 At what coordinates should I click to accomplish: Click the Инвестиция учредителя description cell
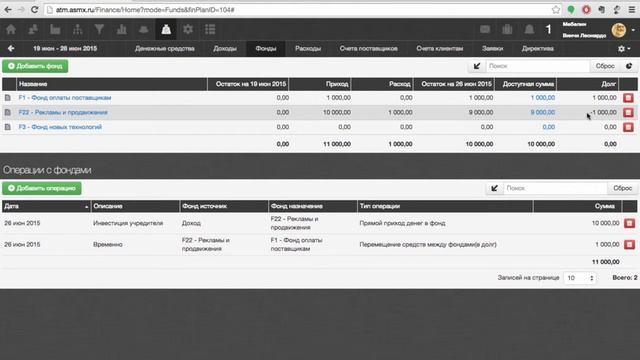pyautogui.click(x=128, y=223)
